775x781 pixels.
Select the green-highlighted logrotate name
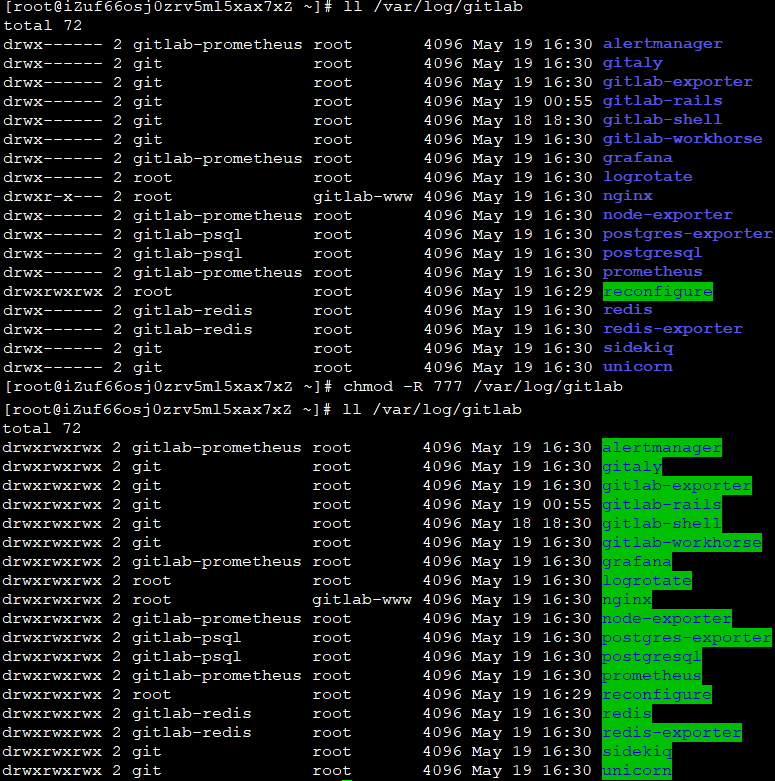pyautogui.click(x=646, y=581)
